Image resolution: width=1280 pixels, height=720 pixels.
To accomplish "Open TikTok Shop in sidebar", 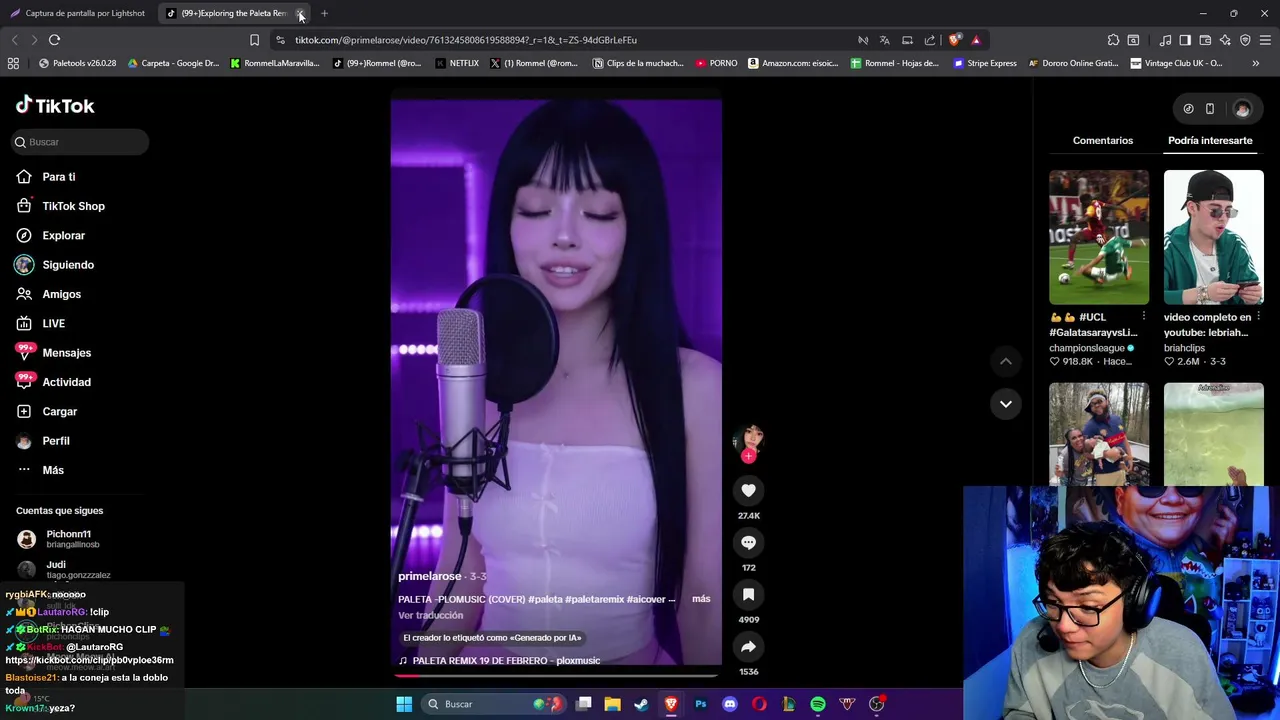I will 73,206.
